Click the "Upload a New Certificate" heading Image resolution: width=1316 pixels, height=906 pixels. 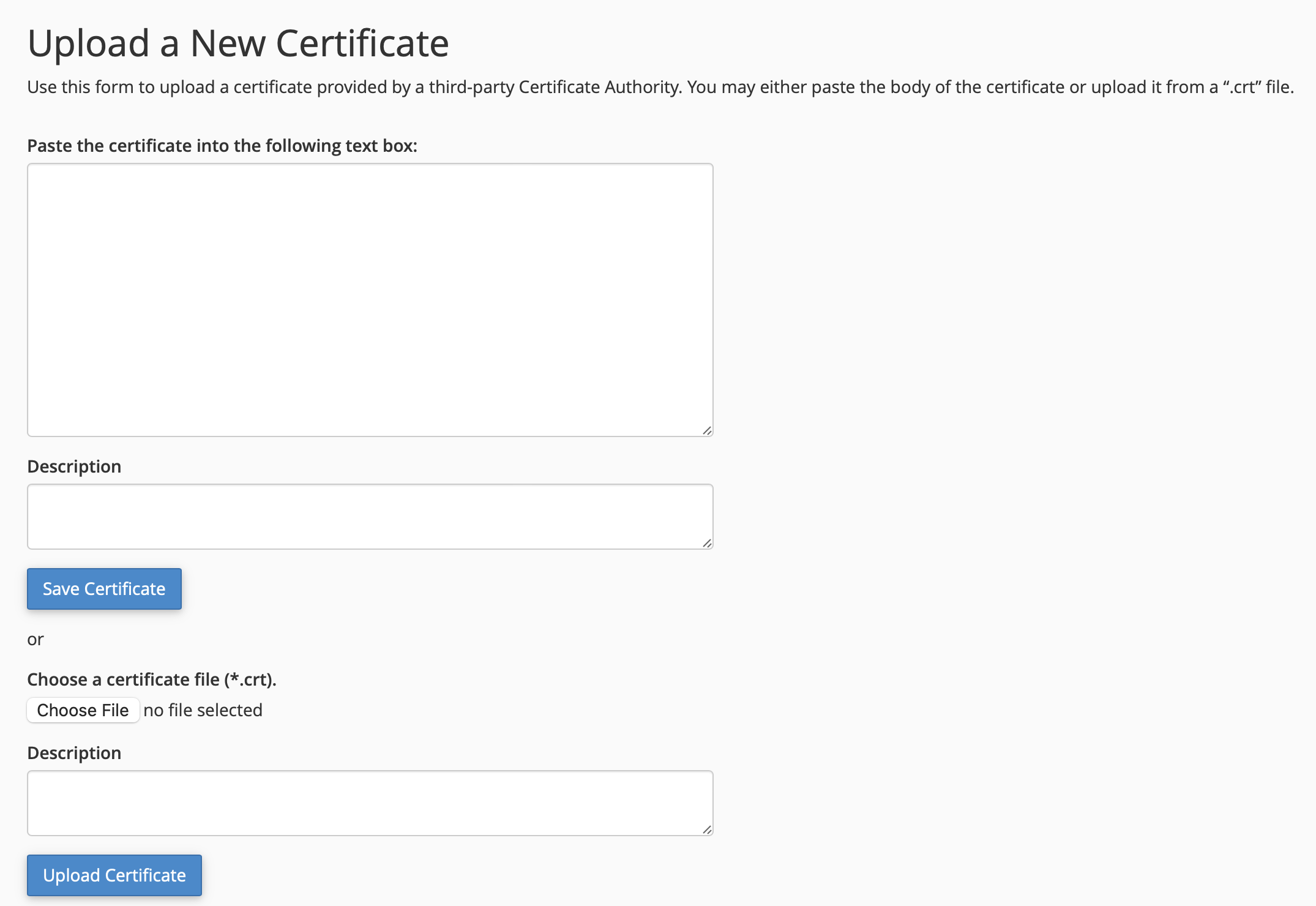pos(238,43)
